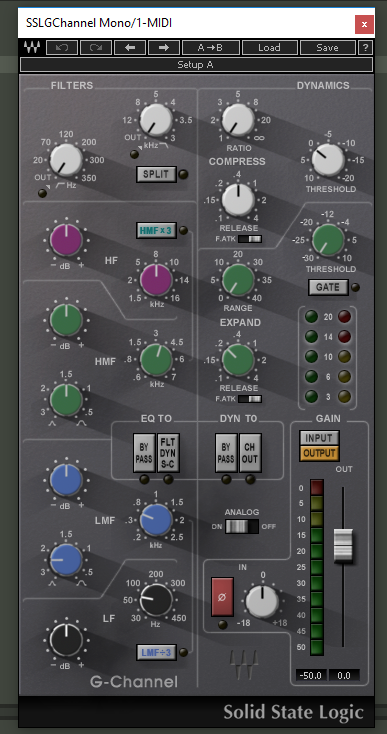Click the Setup A preset name bar

pyautogui.click(x=196, y=65)
